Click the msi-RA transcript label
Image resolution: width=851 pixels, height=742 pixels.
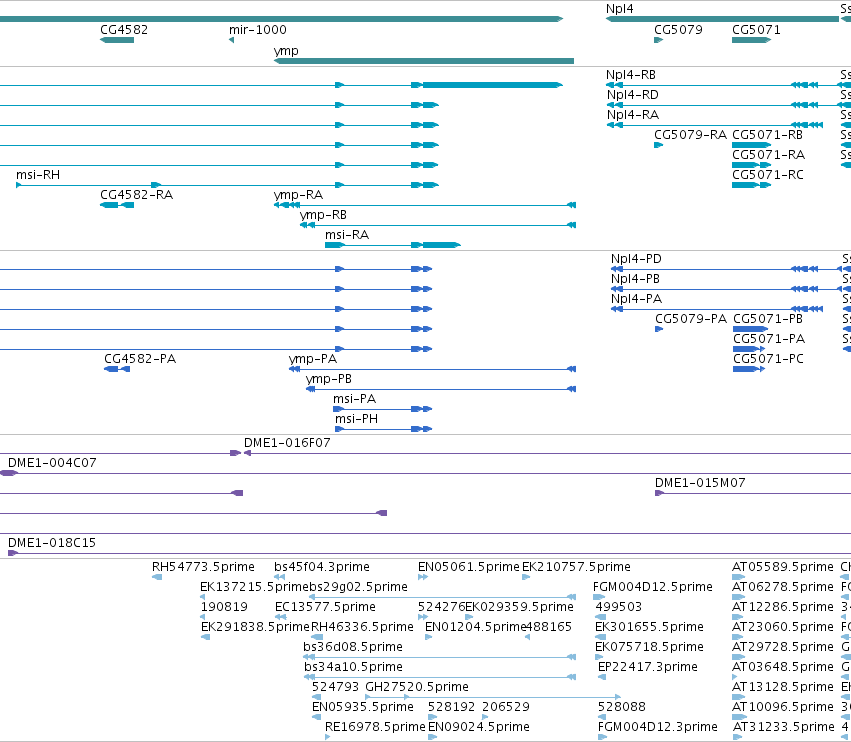tap(347, 234)
